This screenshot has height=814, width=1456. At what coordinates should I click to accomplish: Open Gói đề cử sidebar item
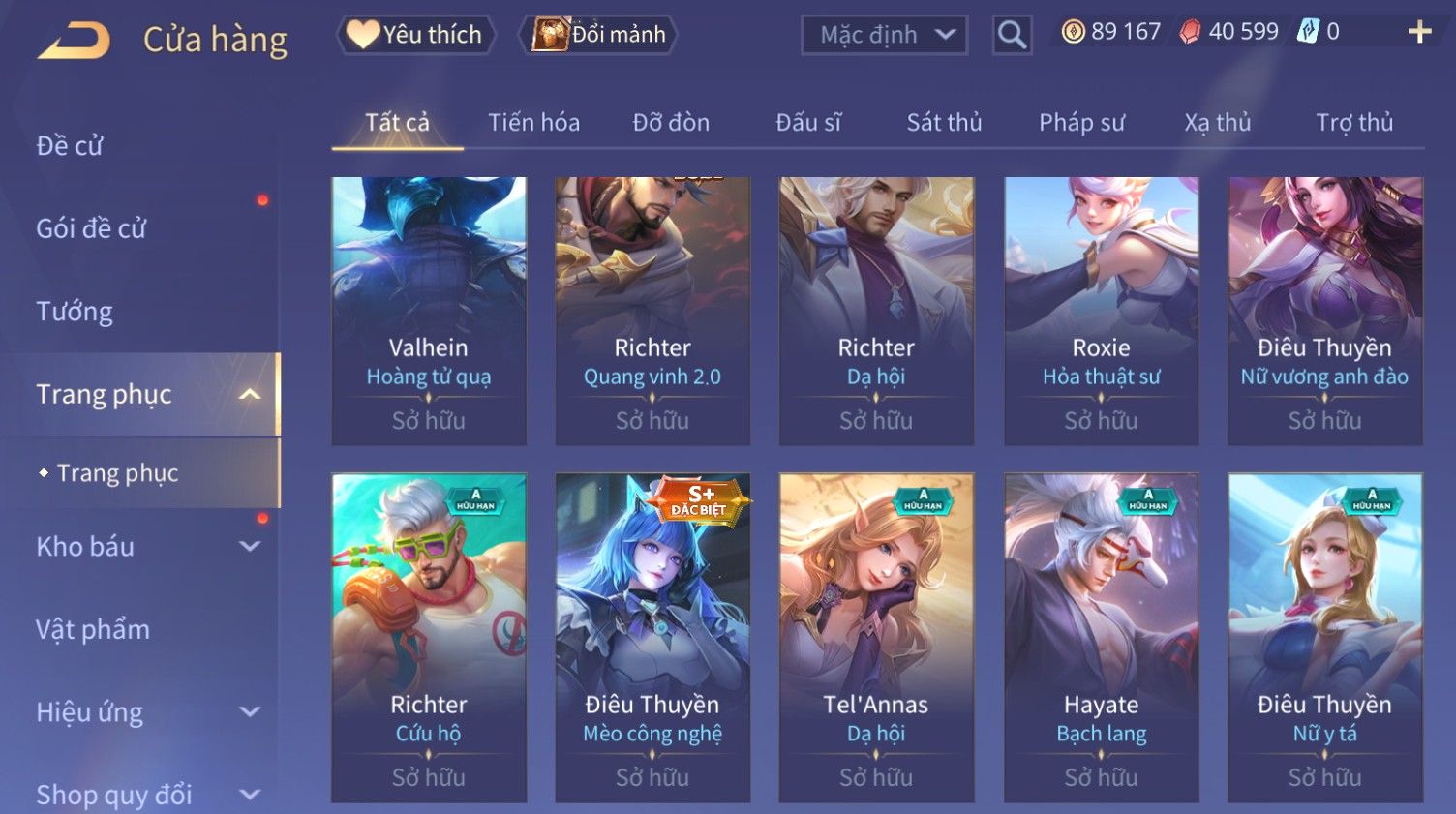click(x=91, y=228)
